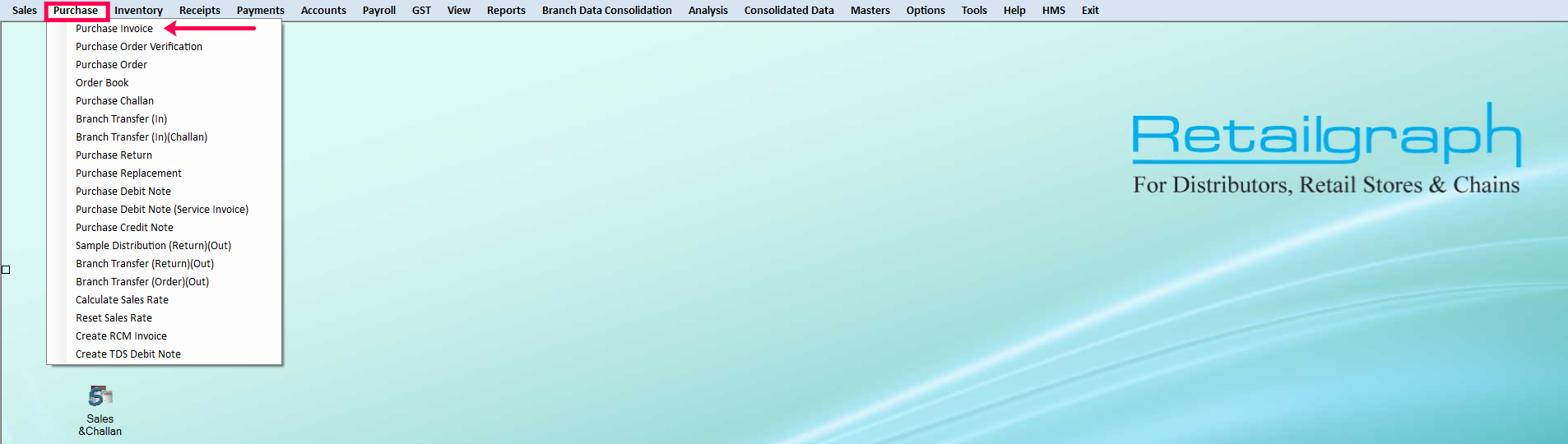1568x444 pixels.
Task: Open the Tools menu
Action: tap(974, 11)
